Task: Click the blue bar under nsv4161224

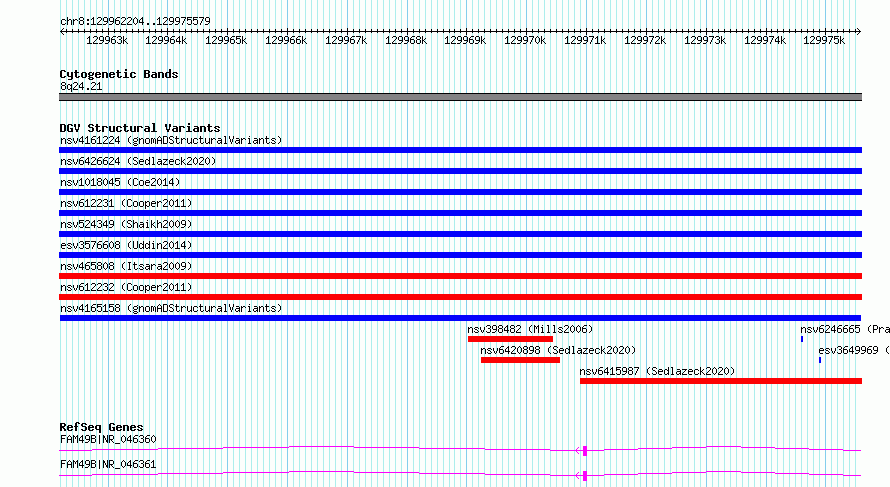Action: [x=460, y=150]
